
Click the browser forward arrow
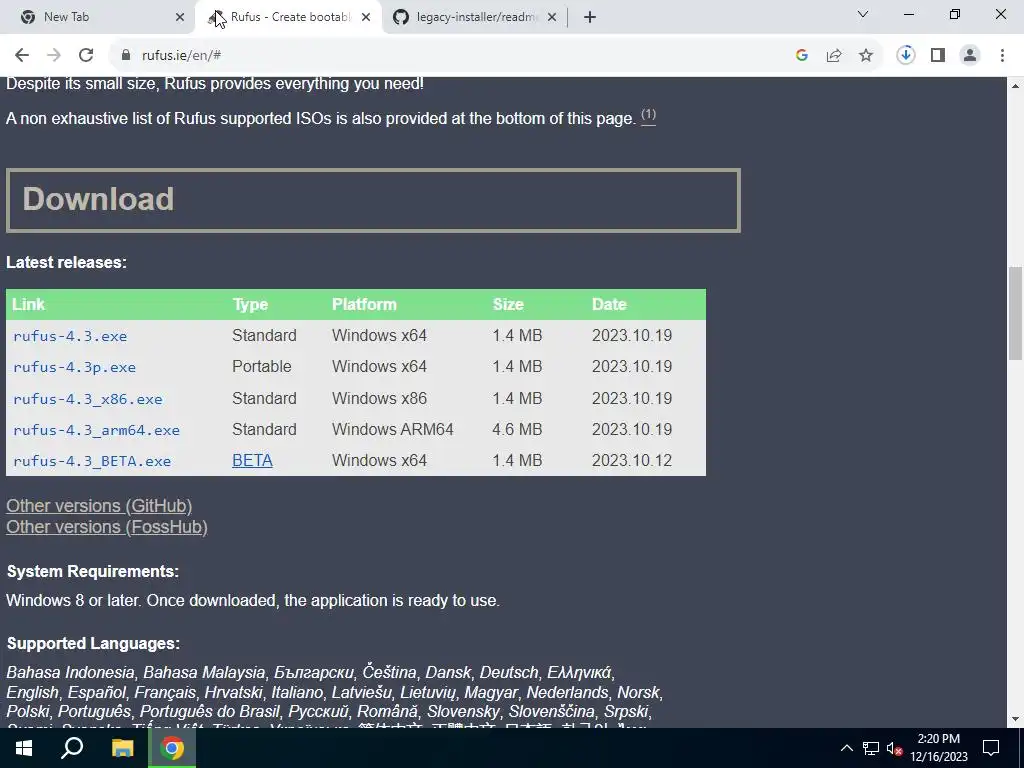54,56
